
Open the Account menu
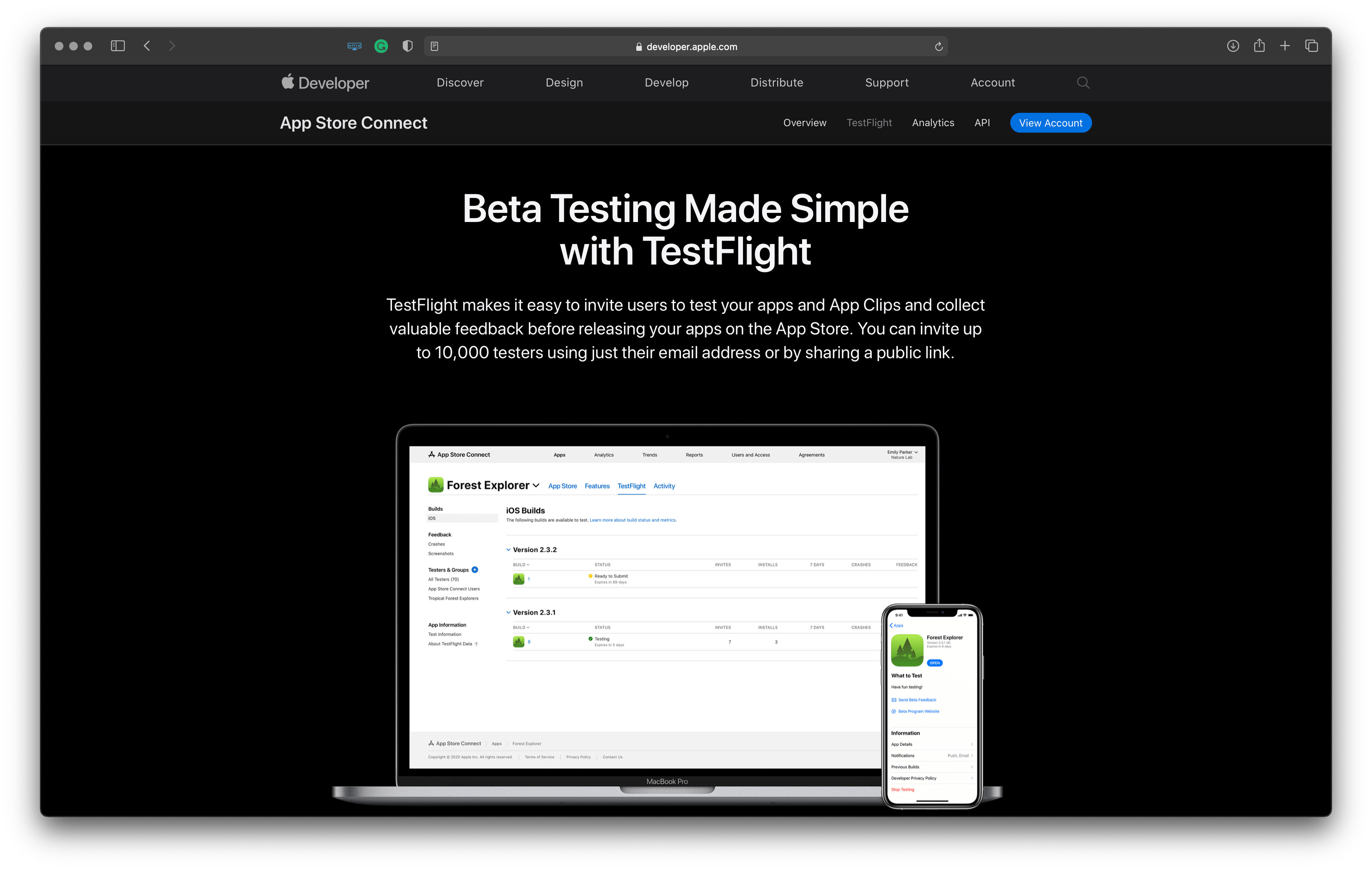click(x=993, y=83)
